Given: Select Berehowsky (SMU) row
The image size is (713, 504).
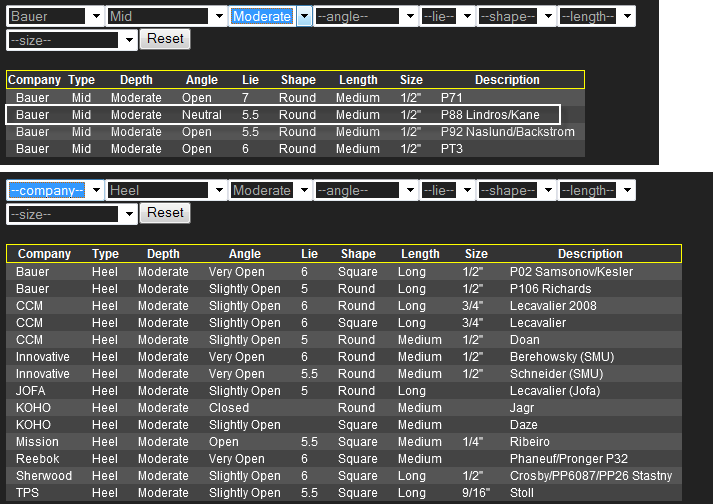Looking at the screenshot, I should (x=344, y=357).
